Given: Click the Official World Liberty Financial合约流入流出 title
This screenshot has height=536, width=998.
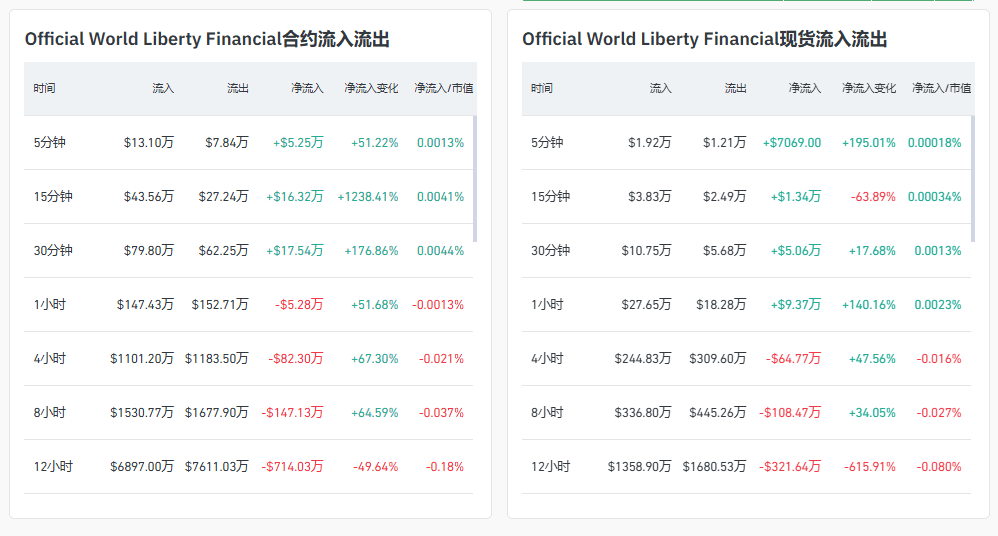Looking at the screenshot, I should [207, 40].
